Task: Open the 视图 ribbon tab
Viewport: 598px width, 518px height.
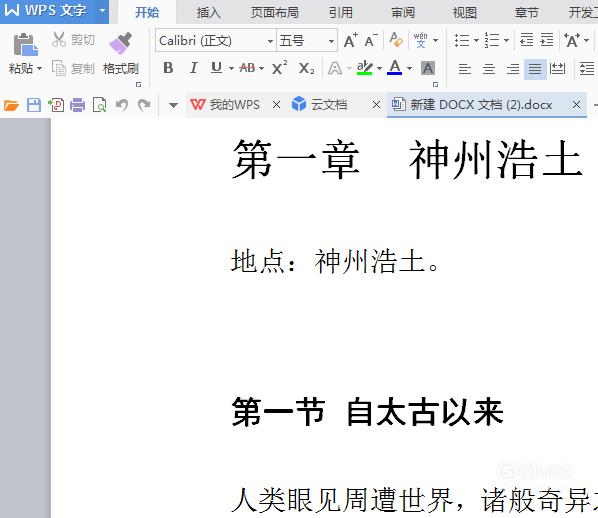Action: 465,13
